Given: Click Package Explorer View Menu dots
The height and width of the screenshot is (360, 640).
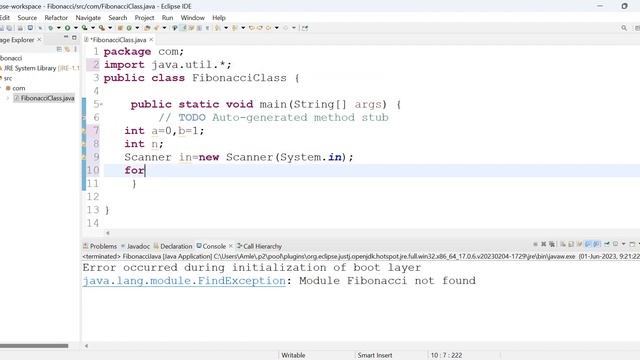Looking at the screenshot, I should click(76, 49).
